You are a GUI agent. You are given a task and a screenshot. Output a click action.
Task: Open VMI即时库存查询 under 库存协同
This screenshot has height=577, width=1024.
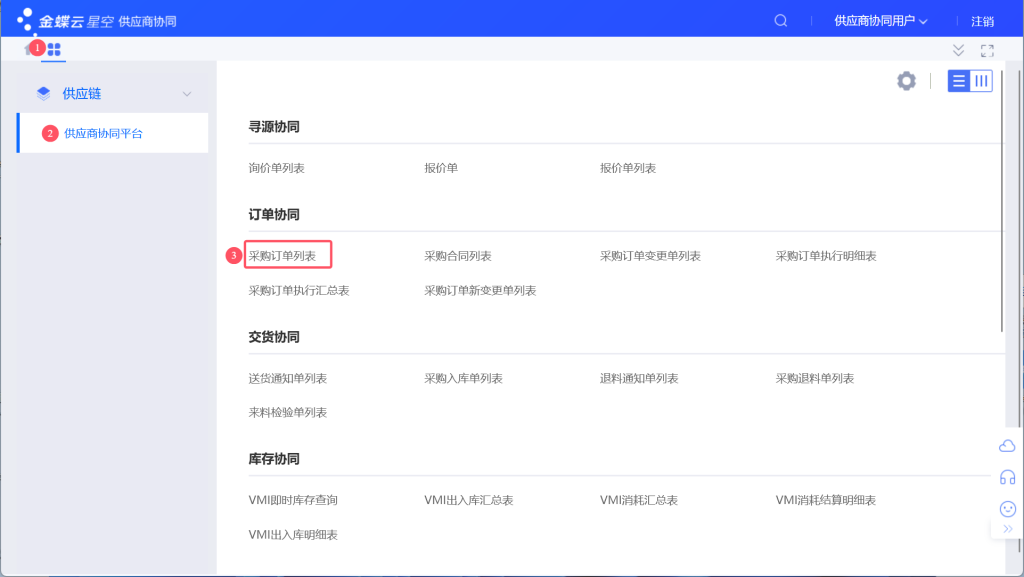[290, 499]
